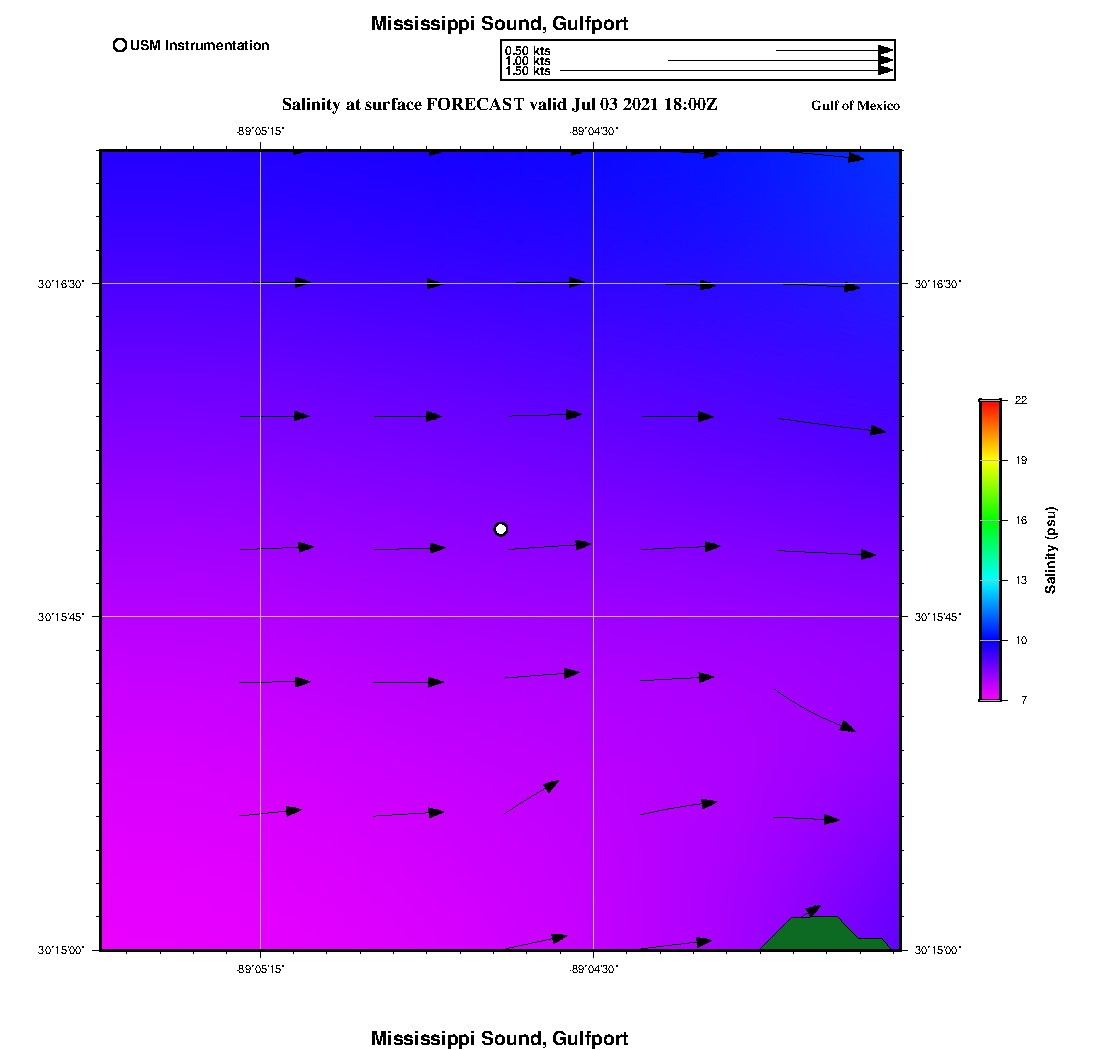Select the green band of the salinity colorbar
1100x1050 pixels.
(990, 520)
